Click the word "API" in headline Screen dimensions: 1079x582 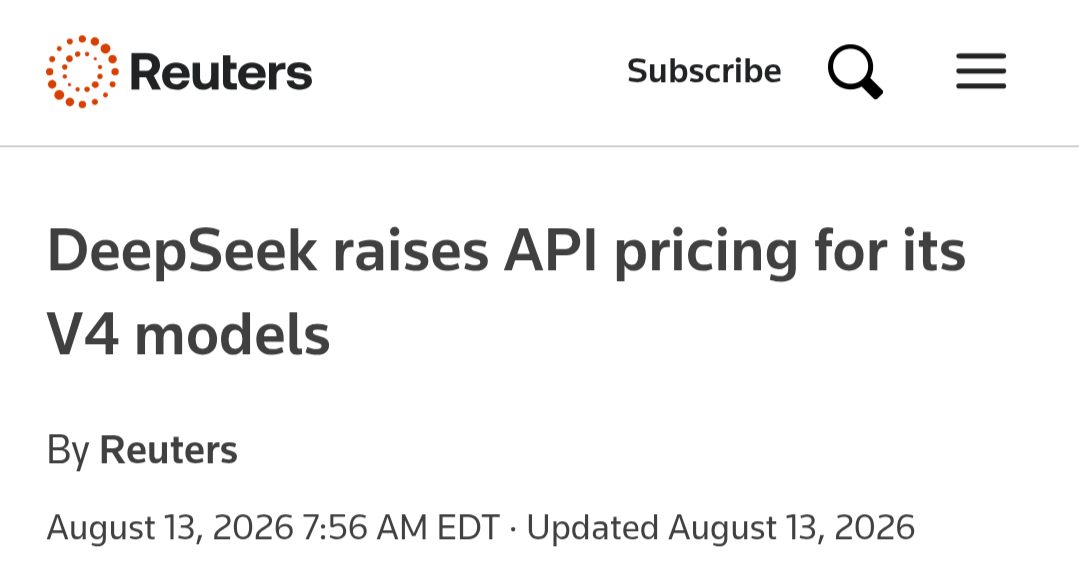551,251
